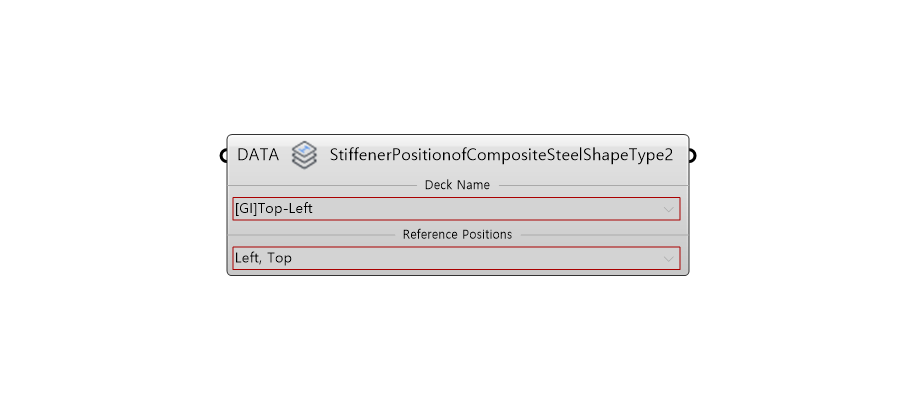Viewport: 921px width, 420px height.
Task: Click the empty canvas below the component
Action: click(x=458, y=347)
